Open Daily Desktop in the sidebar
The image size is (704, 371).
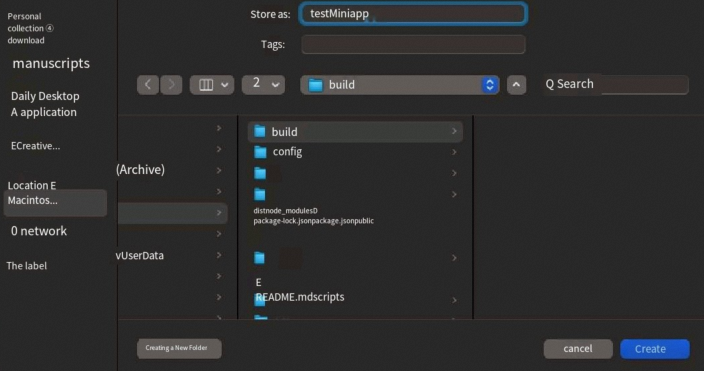point(45,96)
